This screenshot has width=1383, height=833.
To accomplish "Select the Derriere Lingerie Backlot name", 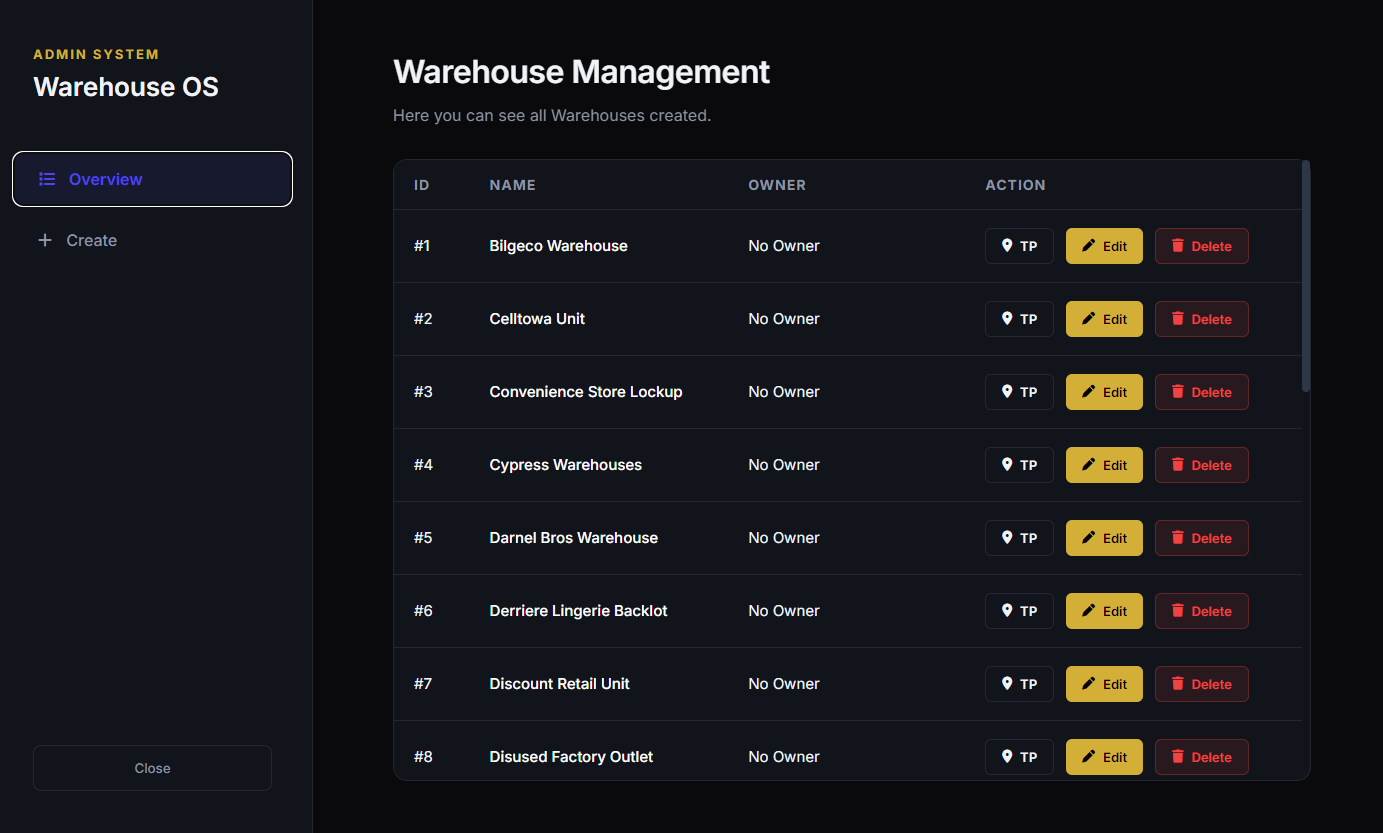I will [578, 611].
